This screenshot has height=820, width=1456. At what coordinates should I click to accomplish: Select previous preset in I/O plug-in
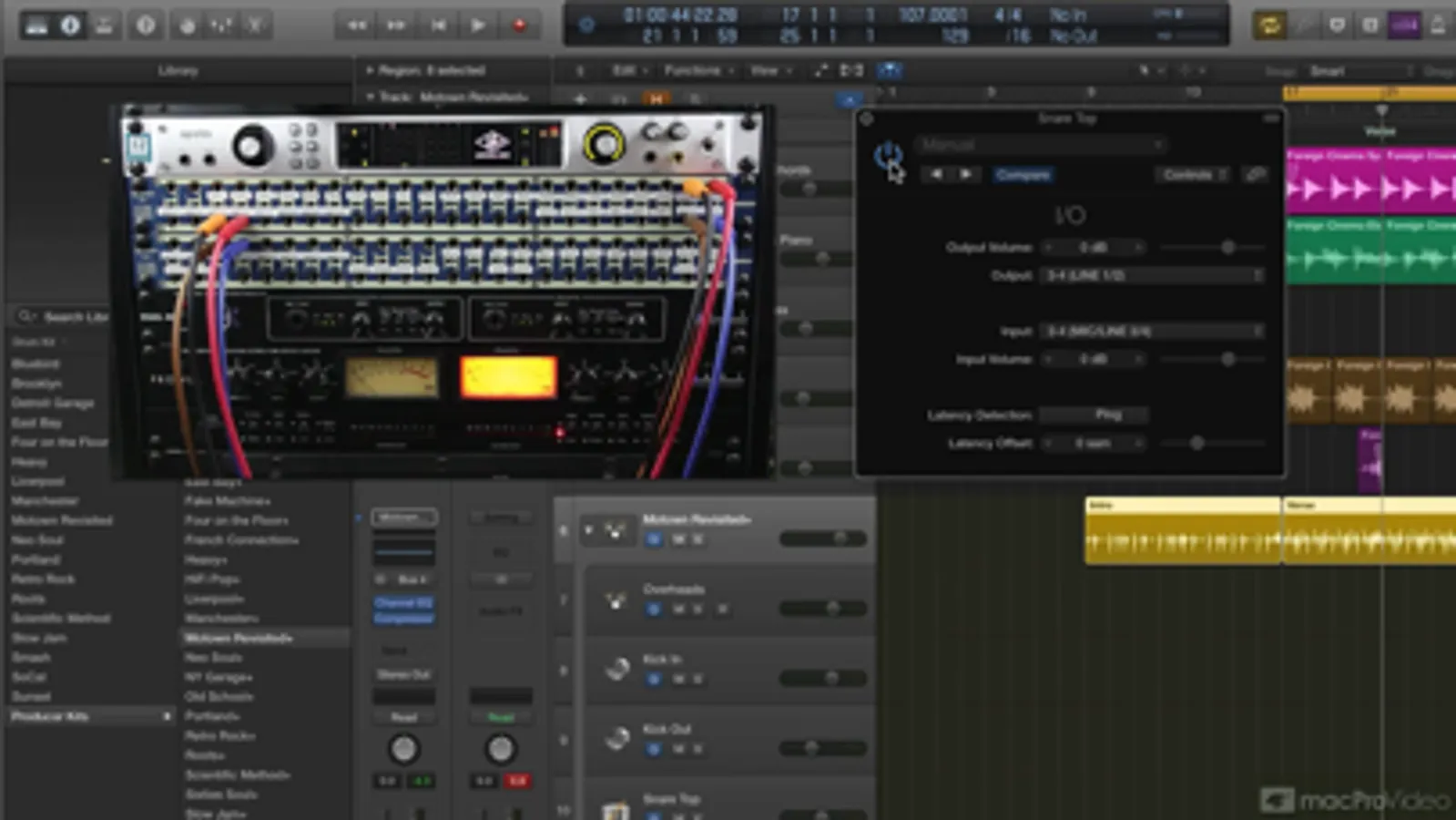[937, 174]
